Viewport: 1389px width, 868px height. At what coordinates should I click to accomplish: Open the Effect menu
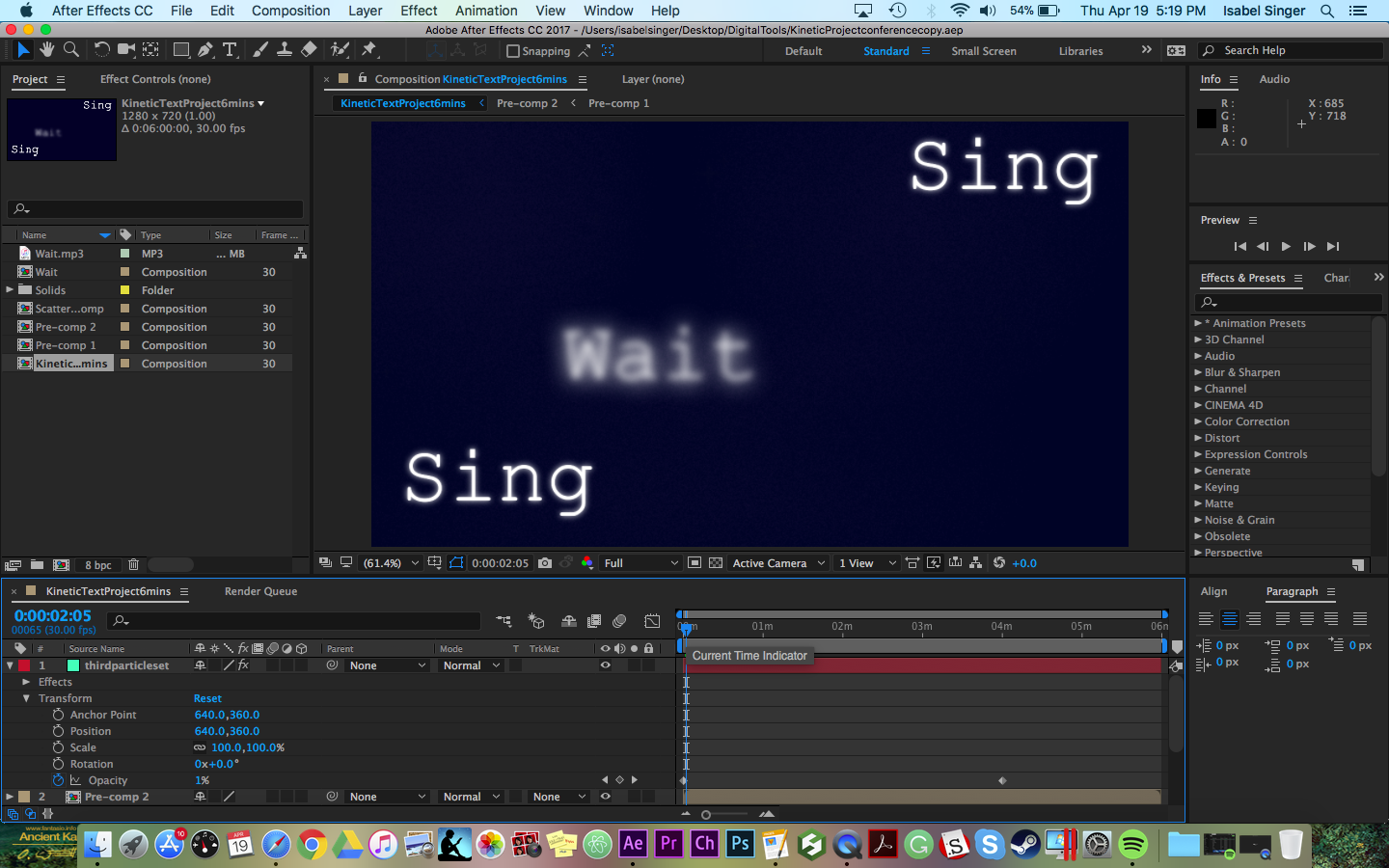(x=419, y=11)
